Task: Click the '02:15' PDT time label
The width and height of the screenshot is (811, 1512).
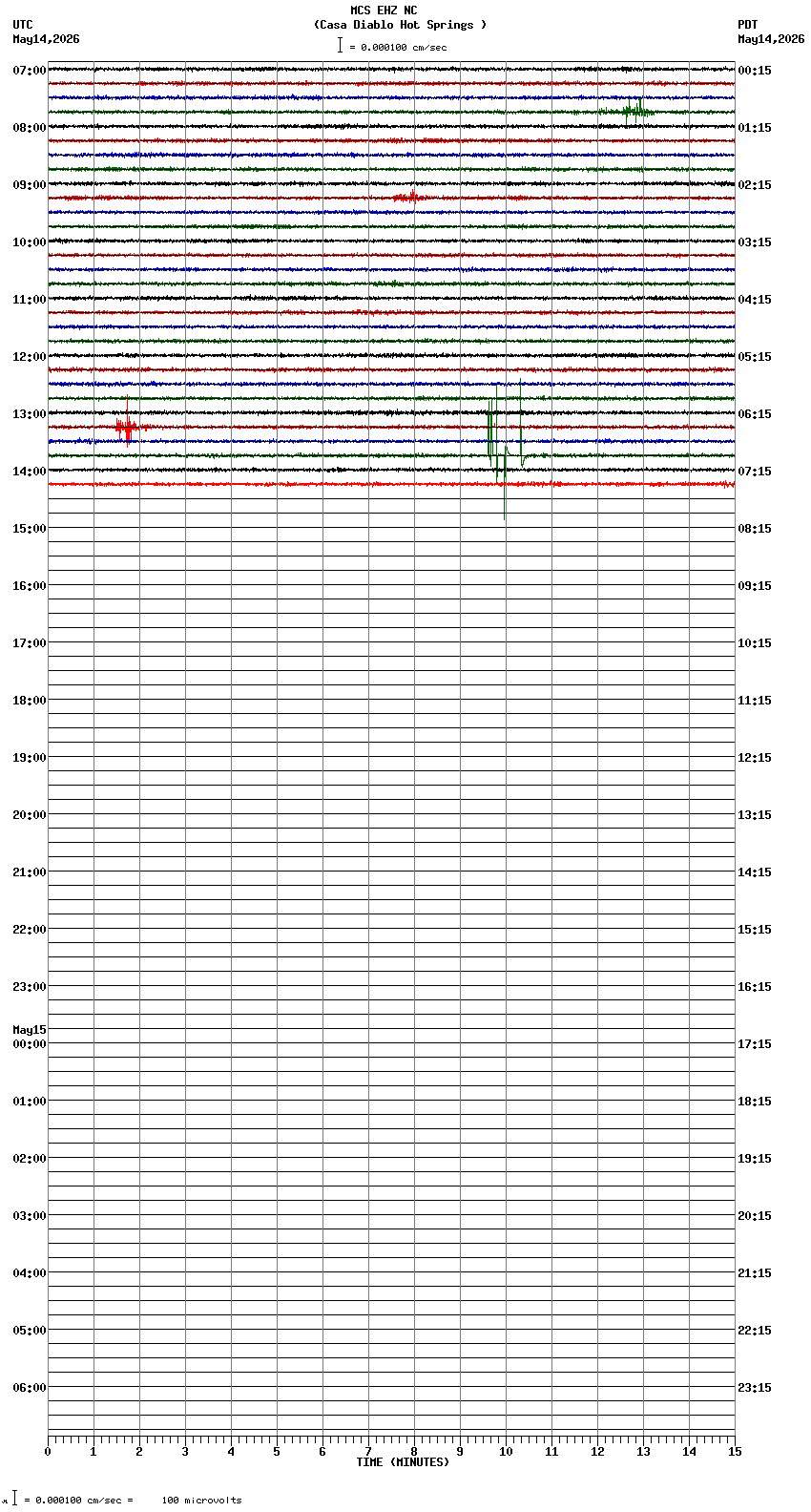Action: 755,185
